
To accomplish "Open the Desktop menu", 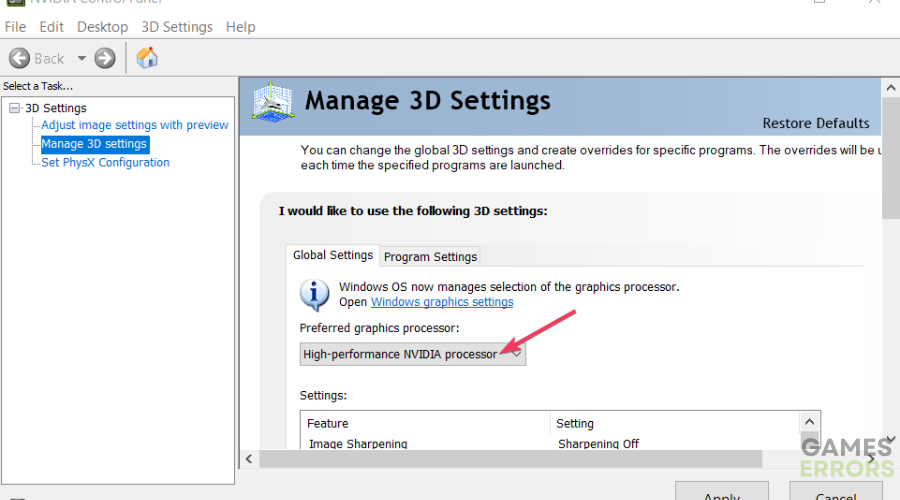I will click(x=102, y=27).
